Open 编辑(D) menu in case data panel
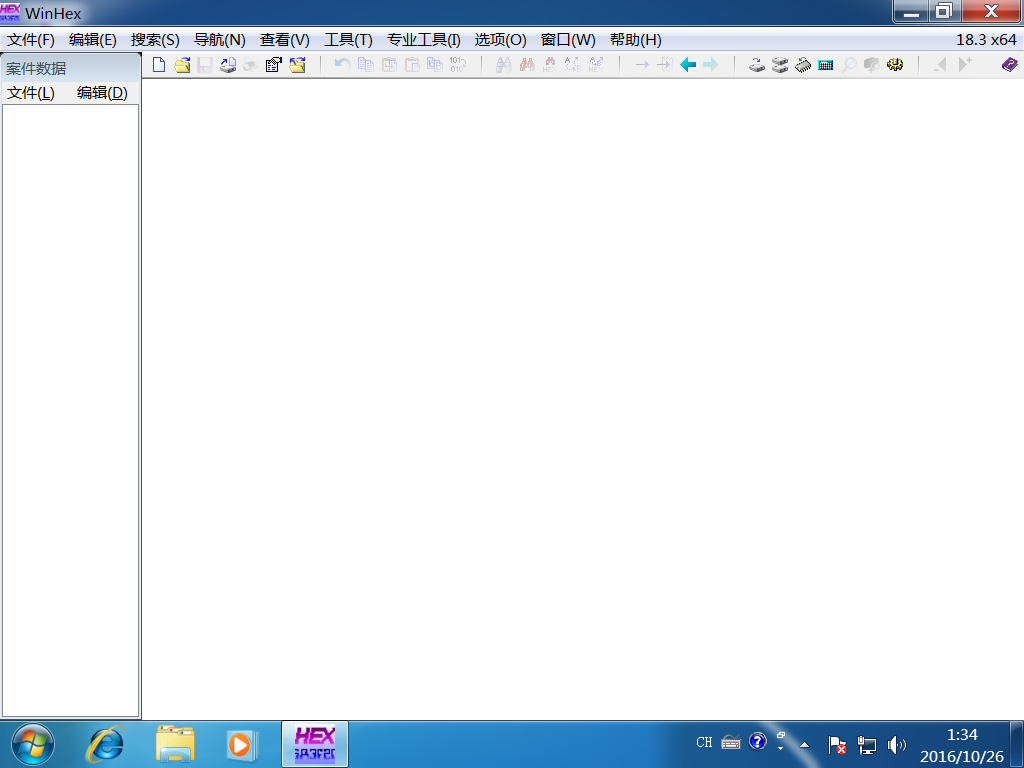This screenshot has width=1024, height=768. point(102,93)
